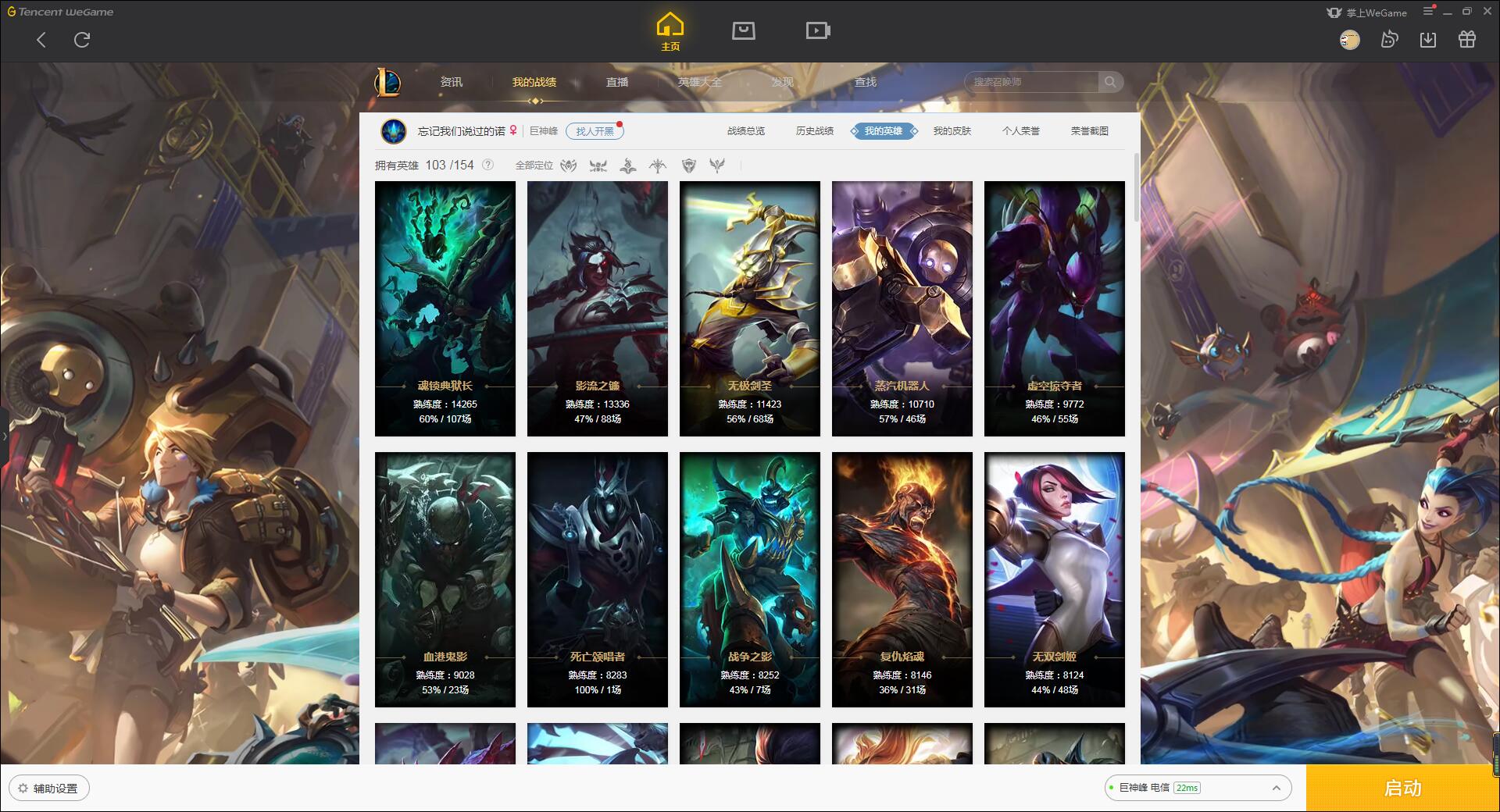Screen dimensions: 1500x812
Task: Filter by fourth role icon in filter row
Action: coord(658,166)
